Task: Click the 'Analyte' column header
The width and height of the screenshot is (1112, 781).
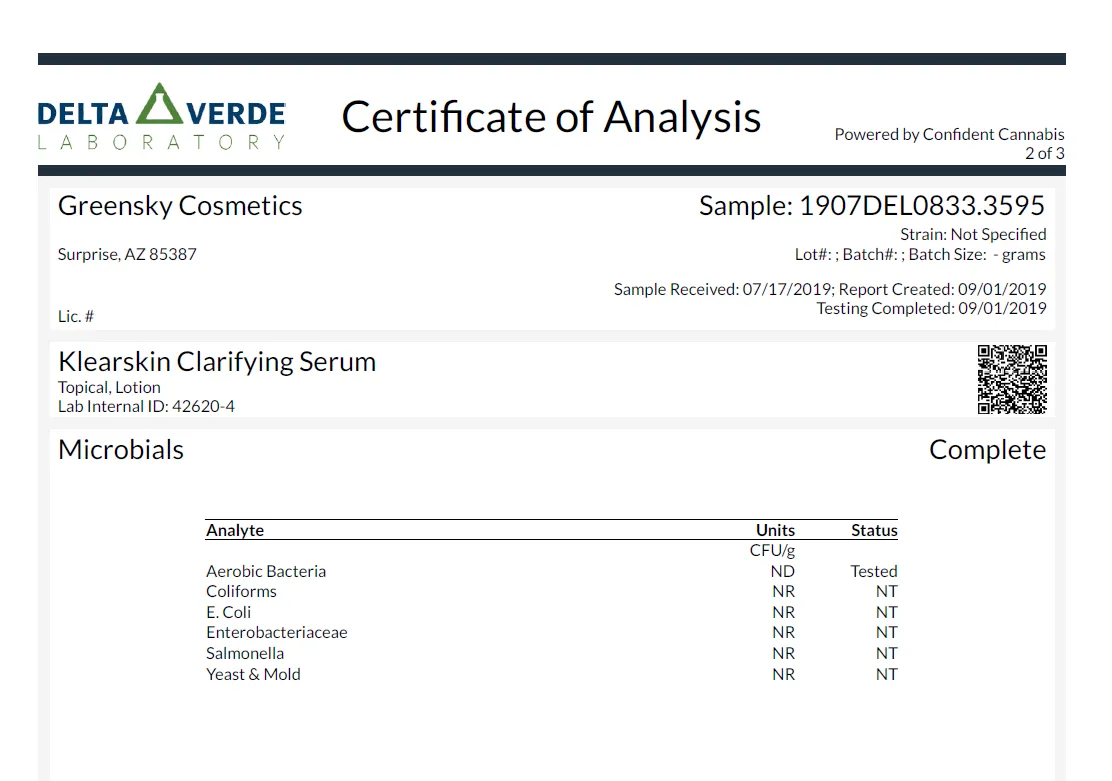Action: (x=235, y=530)
